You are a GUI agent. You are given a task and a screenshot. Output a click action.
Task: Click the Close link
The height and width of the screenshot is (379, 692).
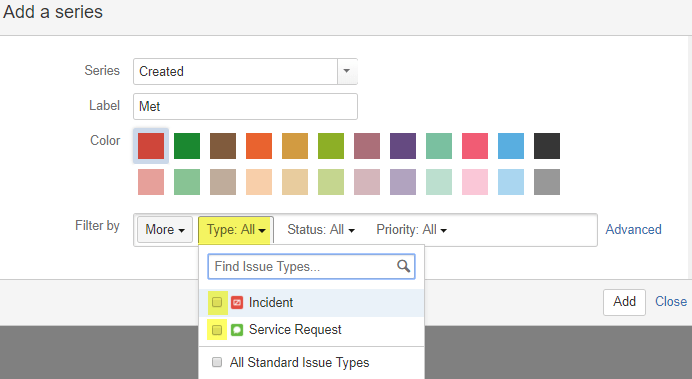[671, 302]
